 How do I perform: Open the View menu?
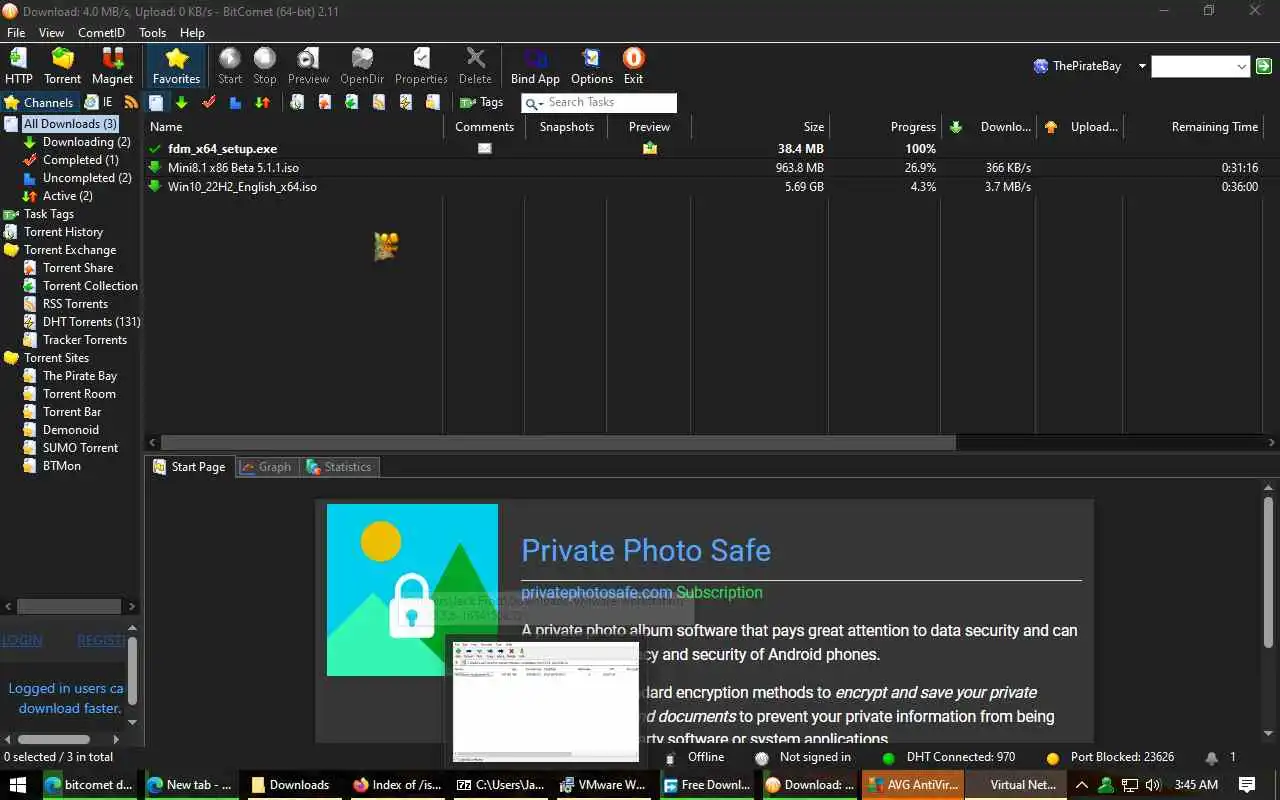point(51,33)
